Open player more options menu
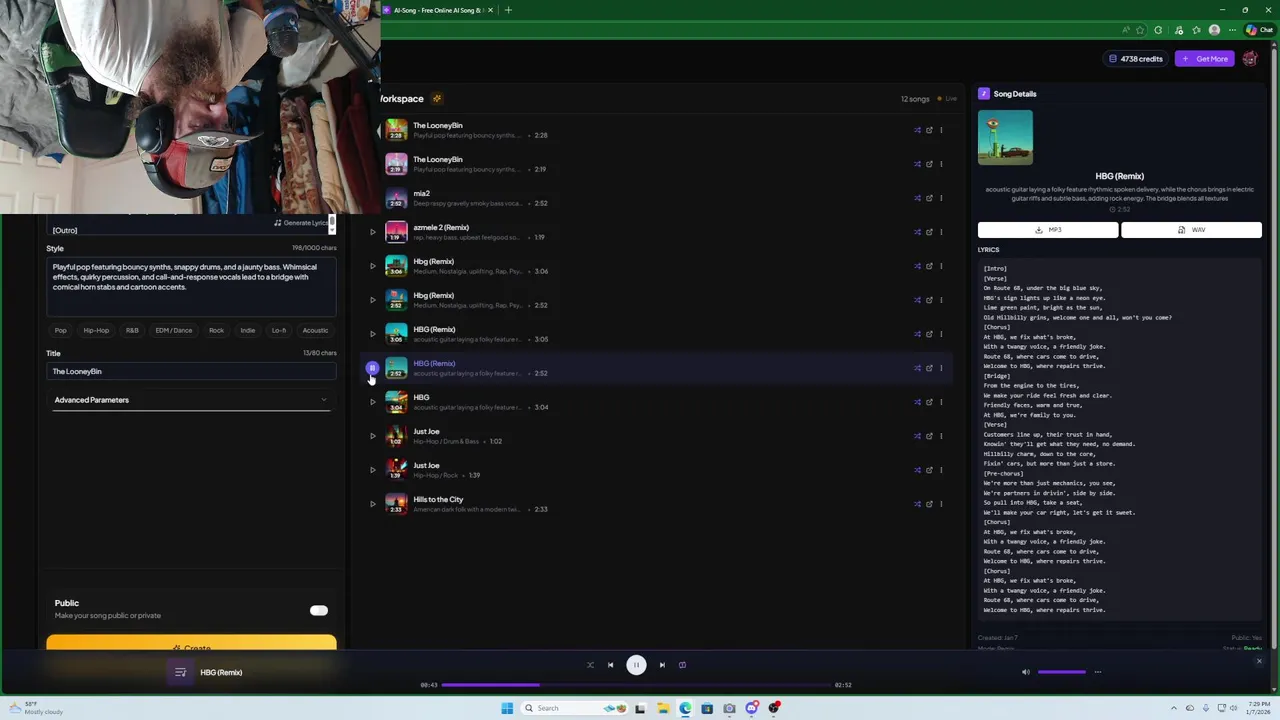This screenshot has width=1280, height=720. pos(1097,672)
